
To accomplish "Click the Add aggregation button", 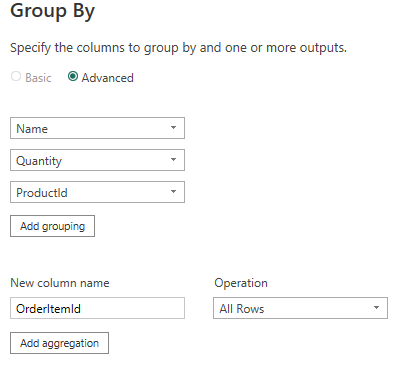I will click(x=59, y=343).
